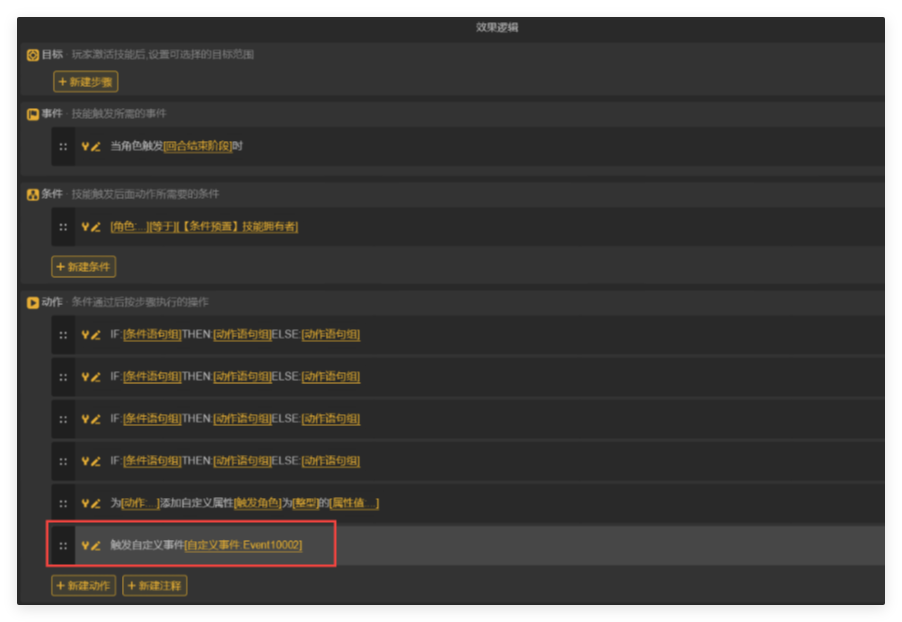The width and height of the screenshot is (902, 622).
Task: Click the drag handle of the first IF row
Action: [63, 335]
